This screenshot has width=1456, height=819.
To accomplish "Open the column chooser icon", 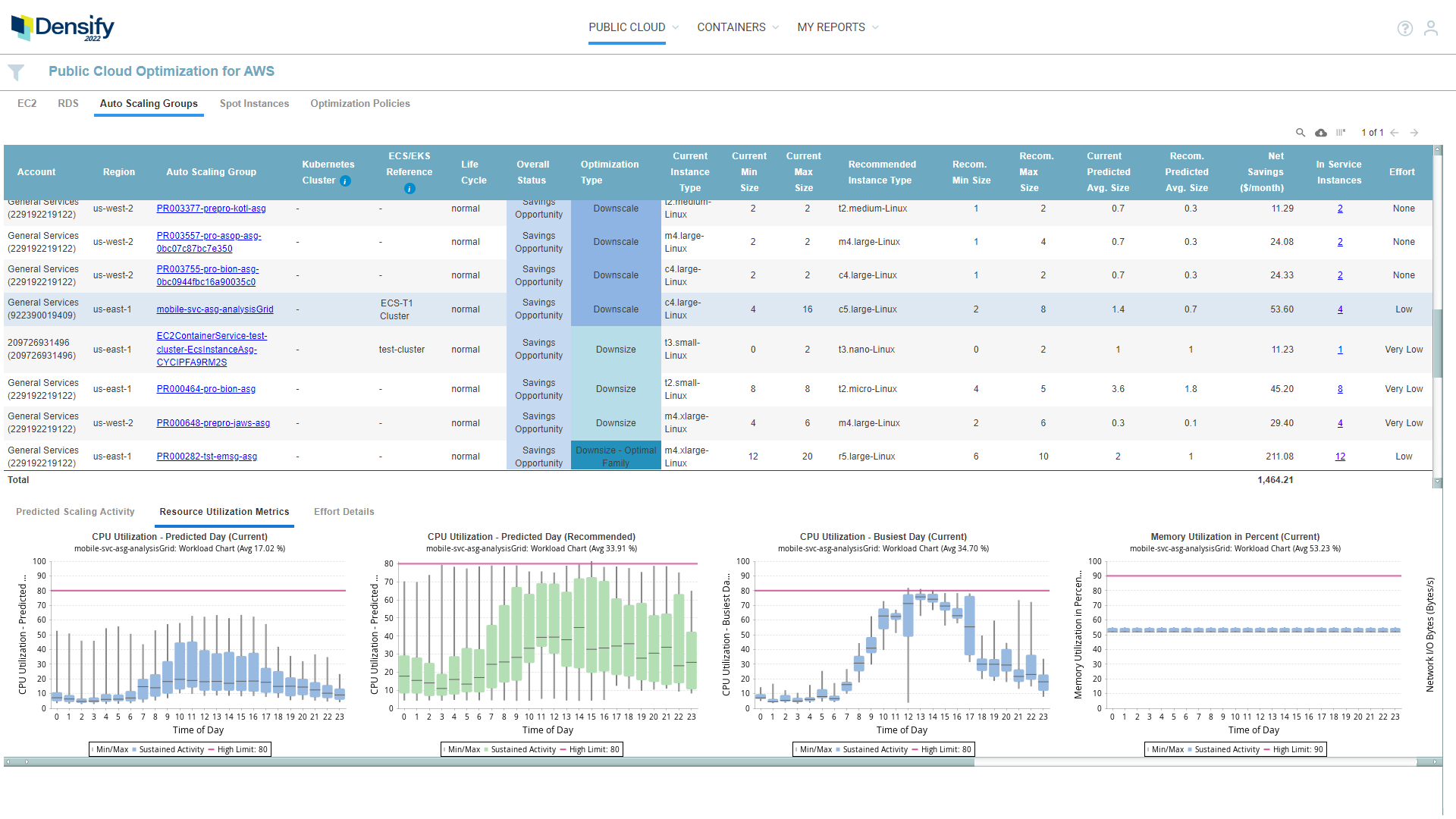I will [1341, 133].
